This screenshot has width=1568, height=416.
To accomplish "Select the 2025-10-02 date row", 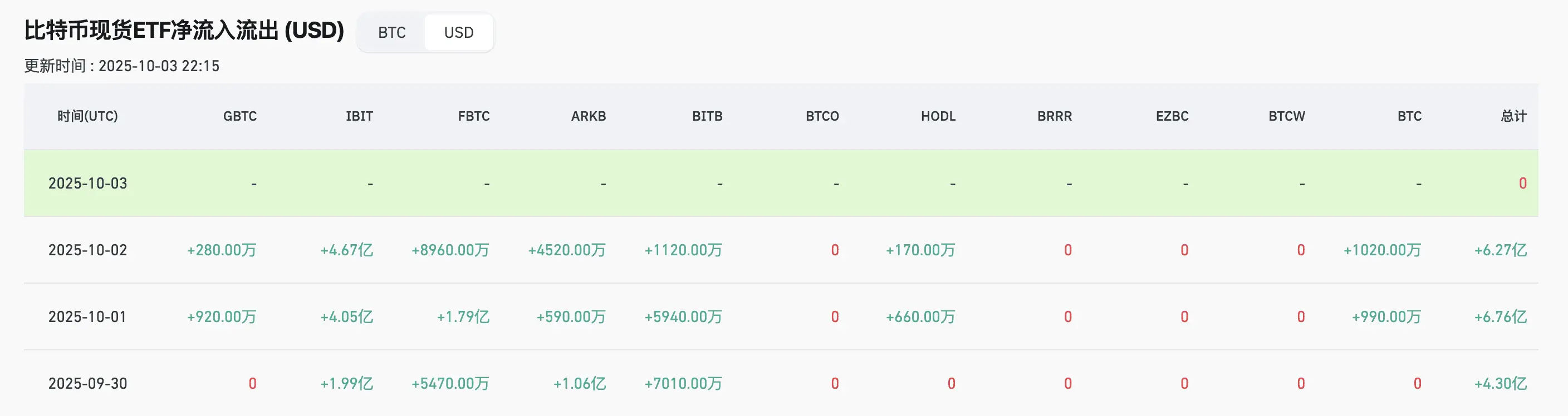I will point(87,250).
